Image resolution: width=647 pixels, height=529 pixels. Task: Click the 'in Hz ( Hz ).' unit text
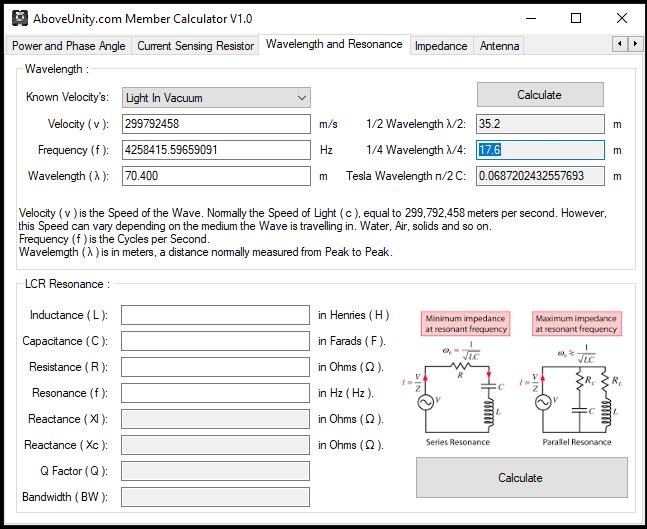(346, 393)
